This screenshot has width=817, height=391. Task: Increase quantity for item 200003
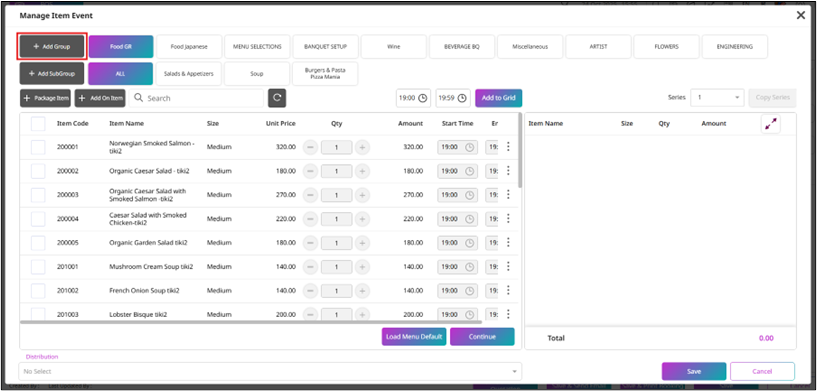[x=362, y=195]
